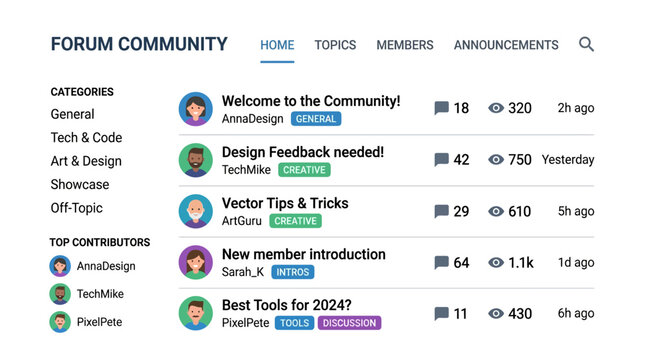Select the Tech & Code category
645x360 pixels.
pos(86,137)
